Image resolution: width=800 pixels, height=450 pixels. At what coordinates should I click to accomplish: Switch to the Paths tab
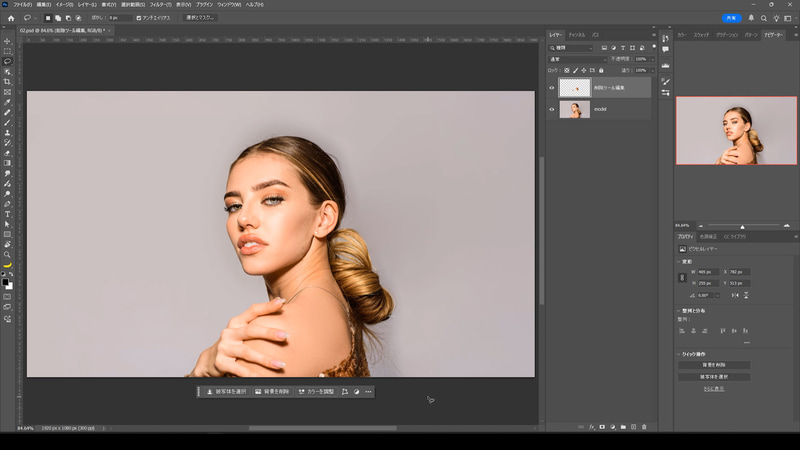tap(595, 35)
